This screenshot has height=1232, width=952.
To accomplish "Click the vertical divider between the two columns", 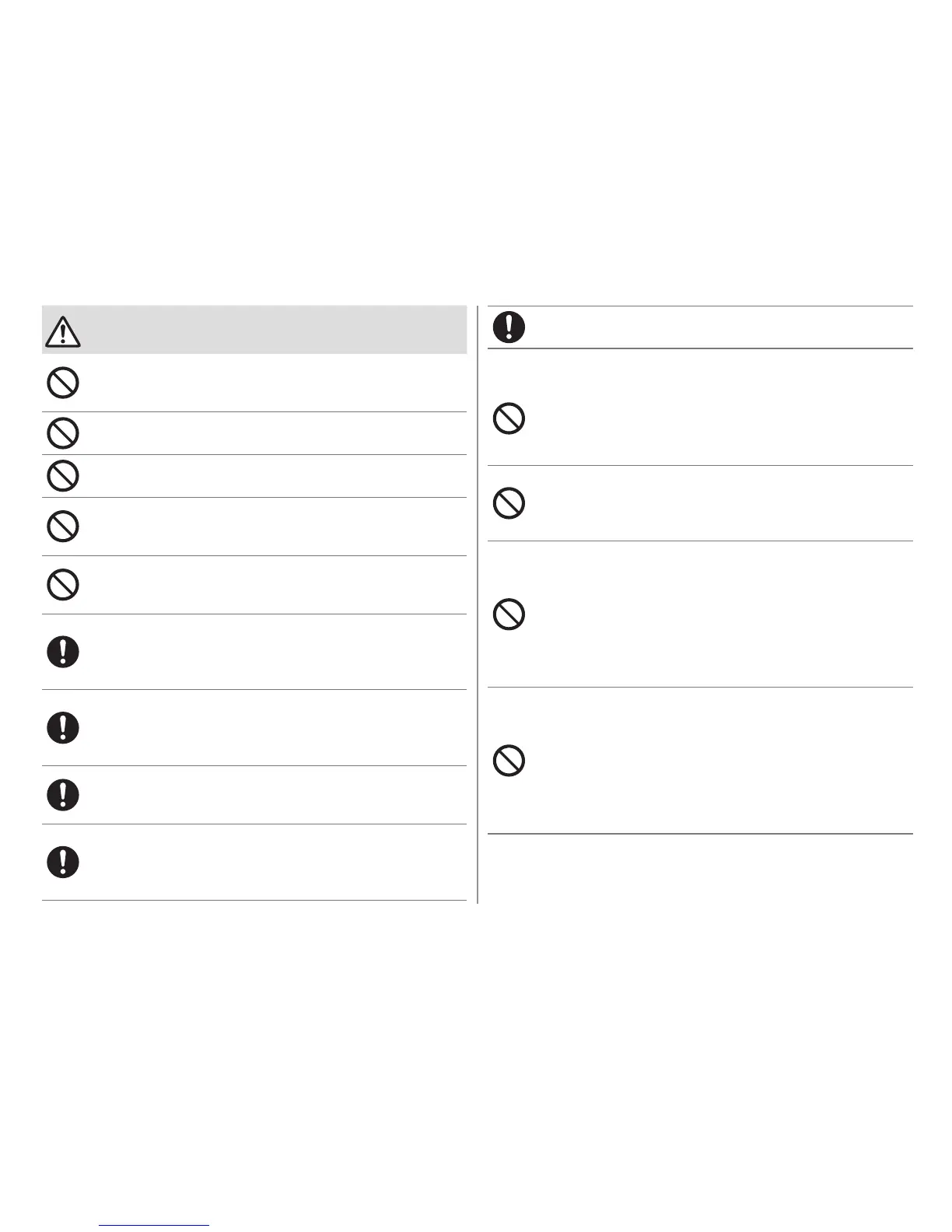I will coord(477,607).
